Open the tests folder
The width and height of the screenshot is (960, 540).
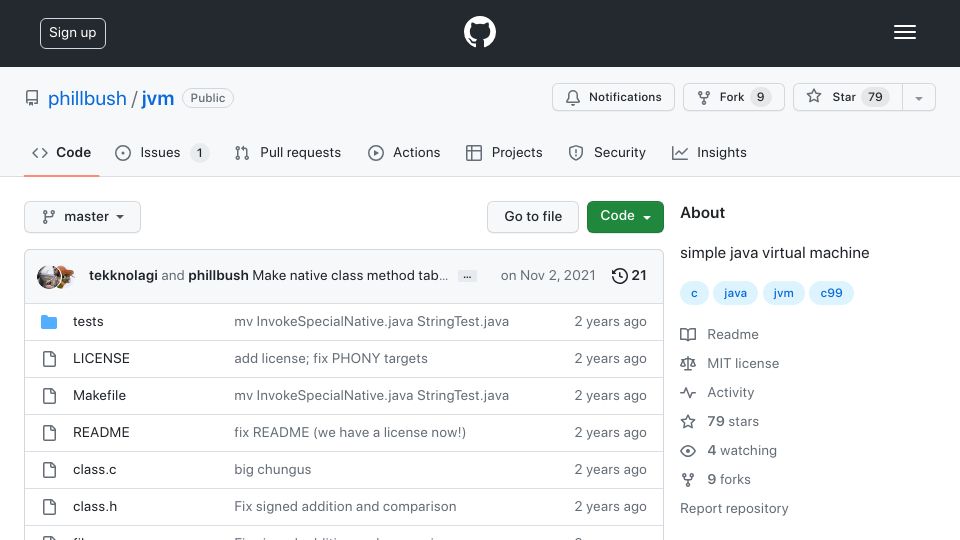tap(88, 321)
